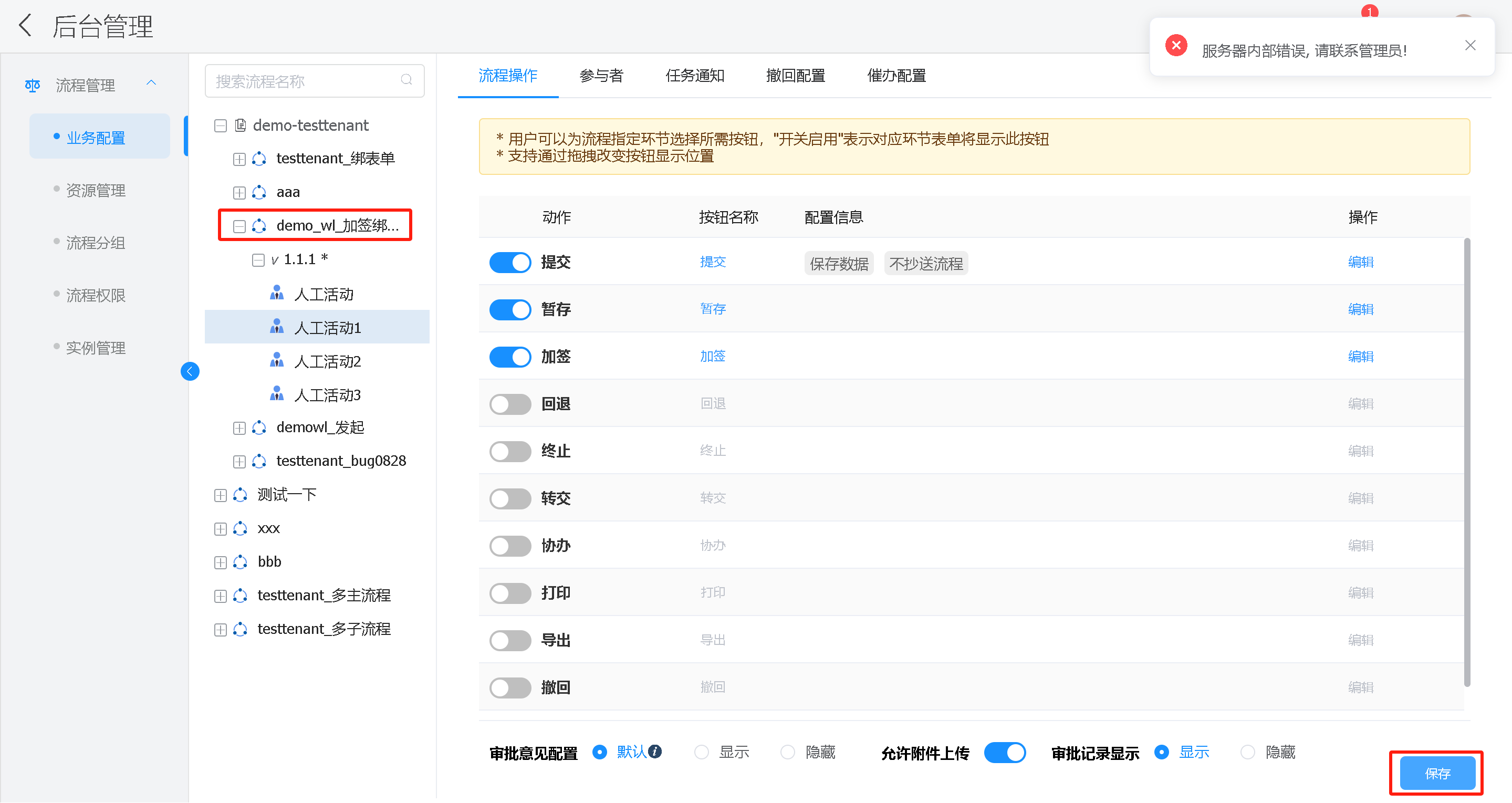Screen dimensions: 1512x803
Task: Disable the 提交 action toggle
Action: (x=509, y=263)
